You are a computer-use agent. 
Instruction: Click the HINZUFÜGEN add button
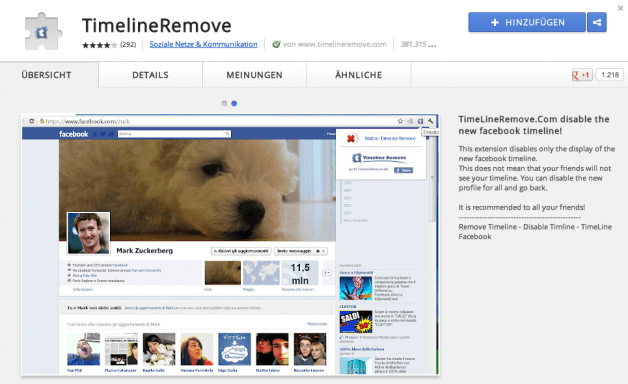coord(527,22)
